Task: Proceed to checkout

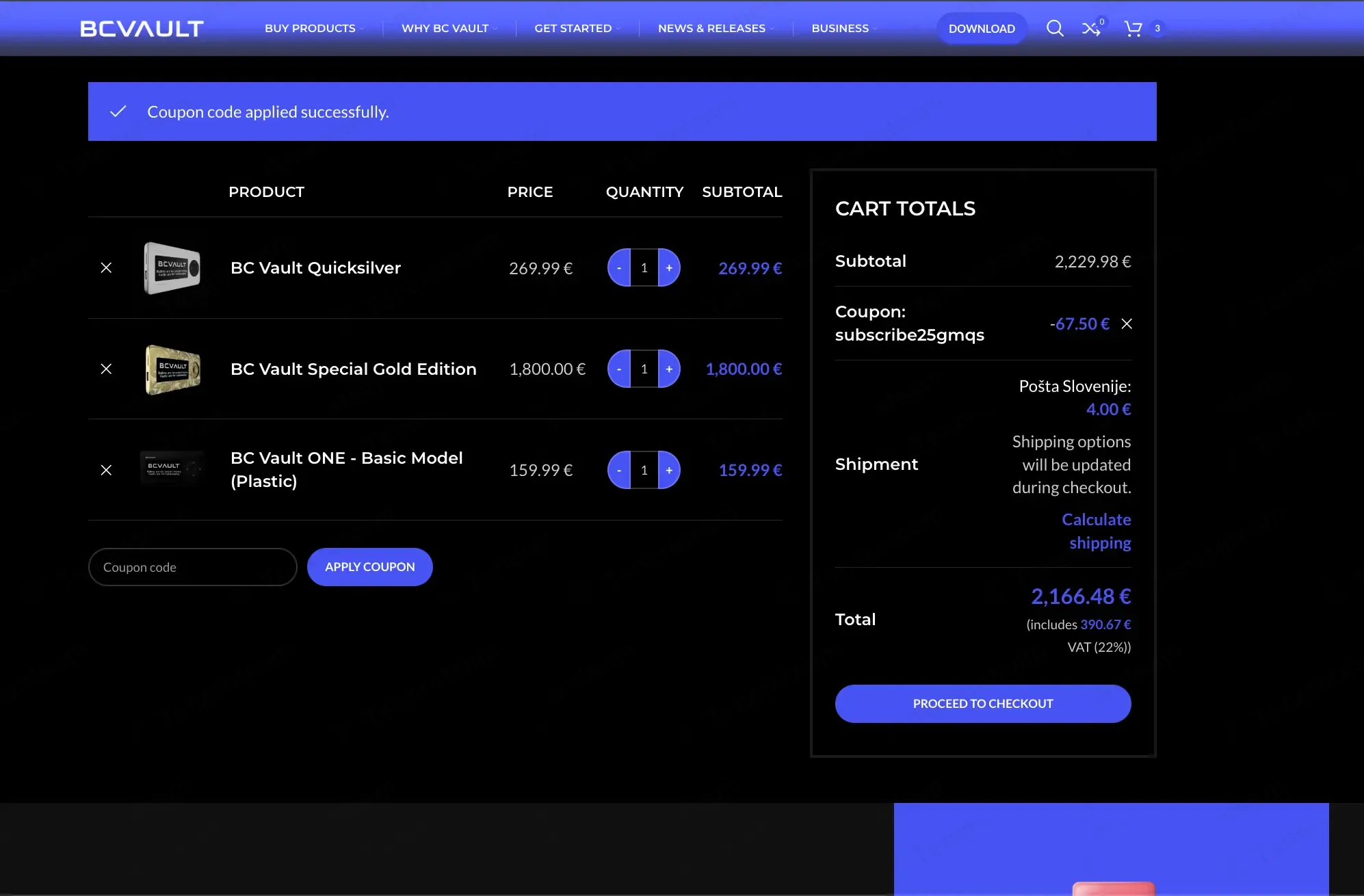Action: [983, 704]
